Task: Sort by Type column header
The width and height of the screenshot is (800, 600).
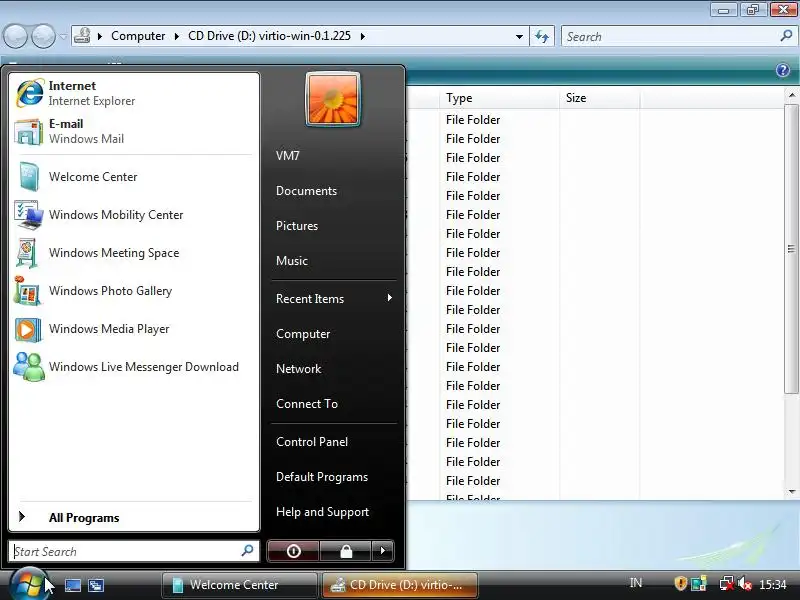Action: coord(499,98)
